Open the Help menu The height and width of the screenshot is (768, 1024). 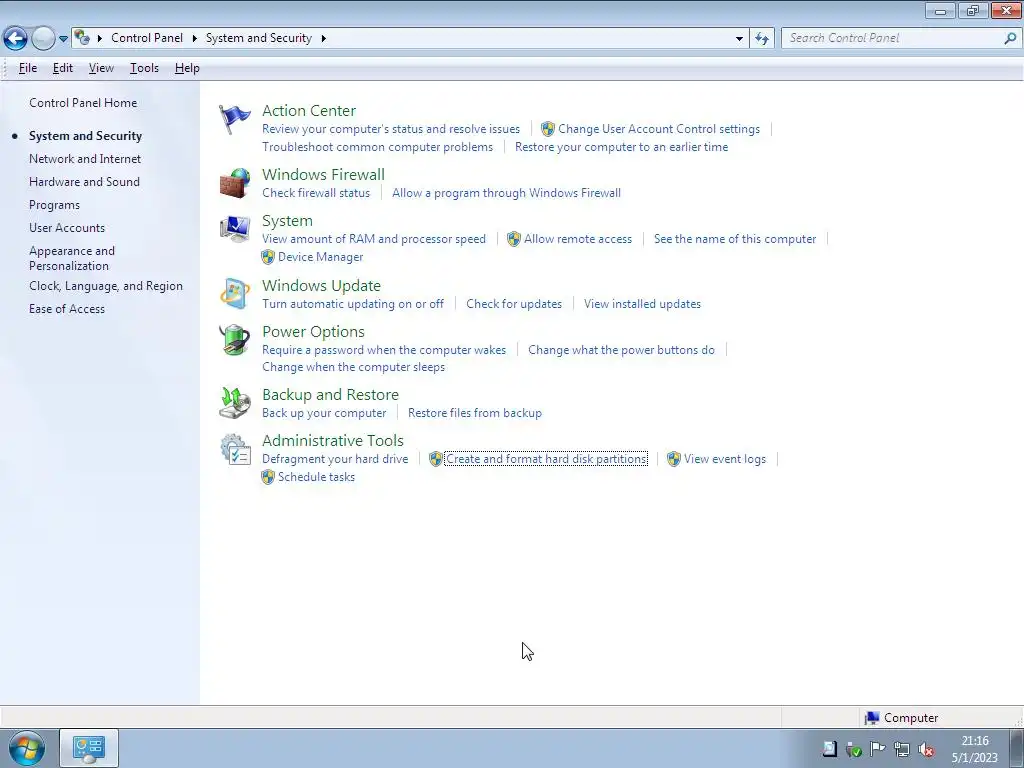pyautogui.click(x=187, y=68)
